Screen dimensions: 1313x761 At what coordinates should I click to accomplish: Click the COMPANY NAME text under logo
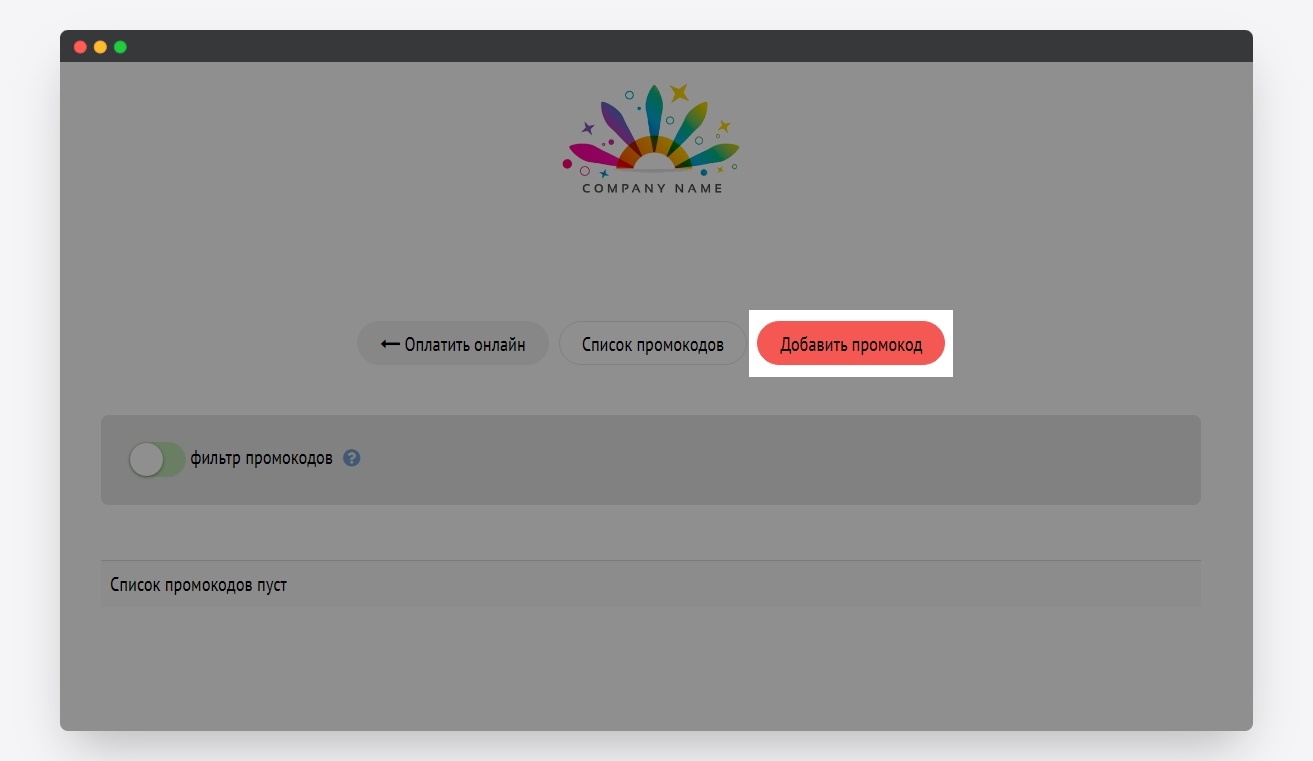tap(652, 188)
